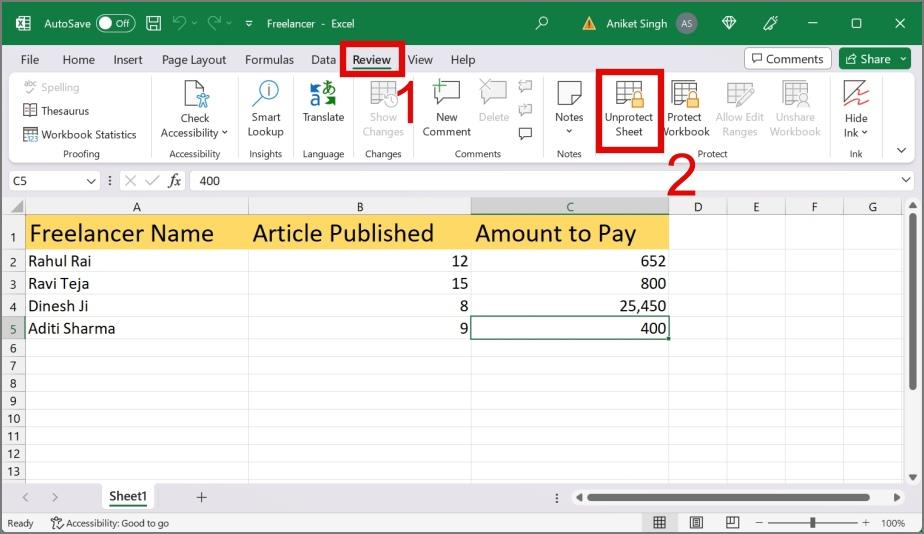Select column D header
This screenshot has height=534, width=924.
(698, 207)
